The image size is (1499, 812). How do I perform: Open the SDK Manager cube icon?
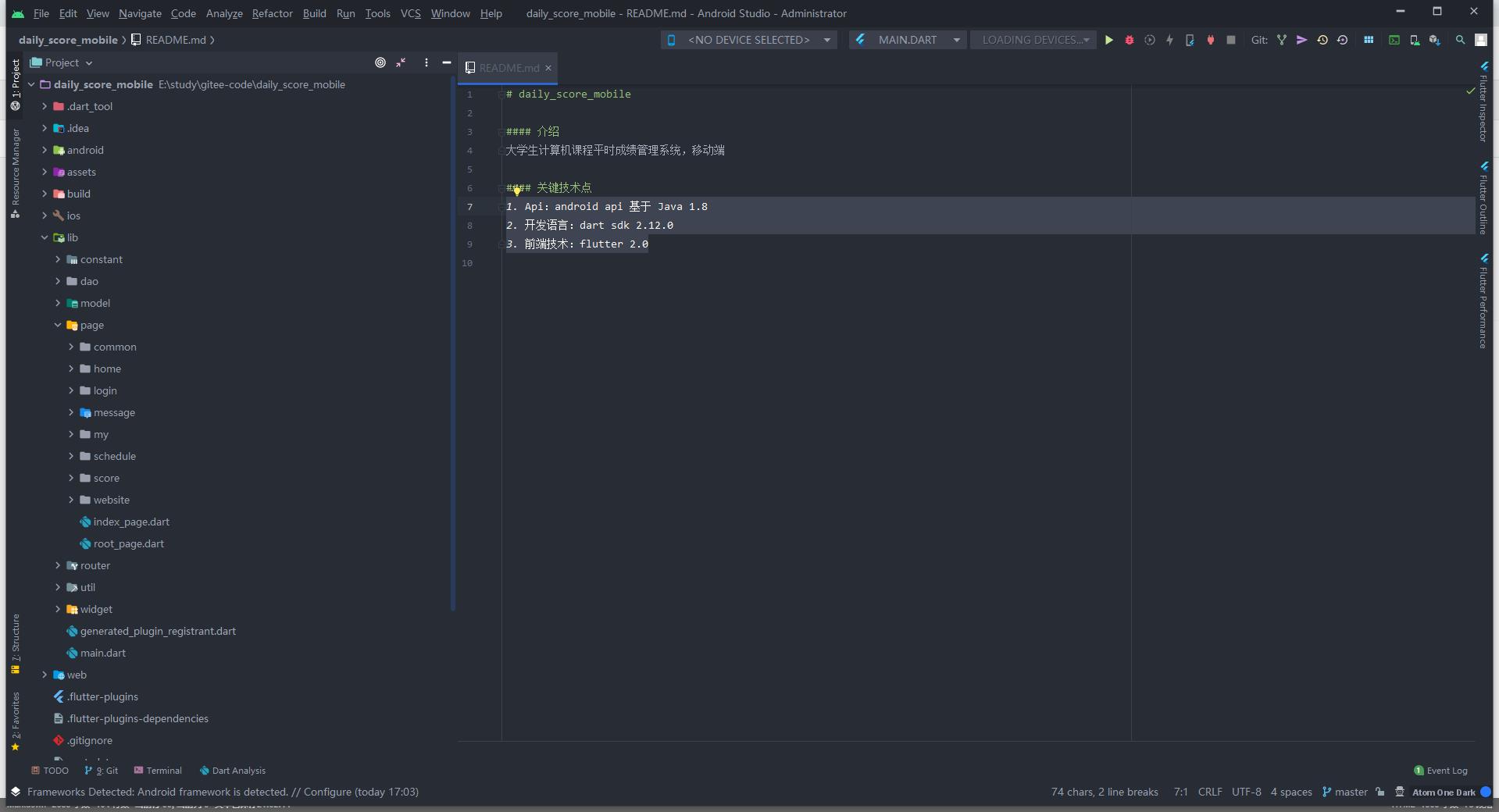1435,40
